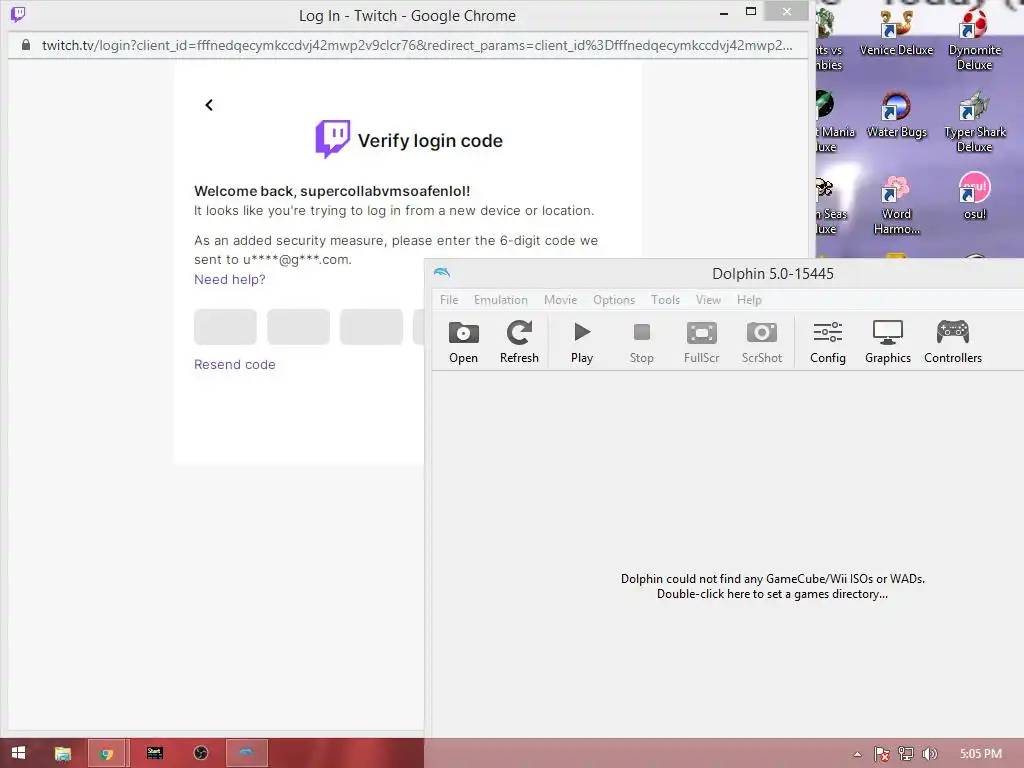Open the Emulation menu in Dolphin
The width and height of the screenshot is (1024, 768).
click(x=501, y=300)
